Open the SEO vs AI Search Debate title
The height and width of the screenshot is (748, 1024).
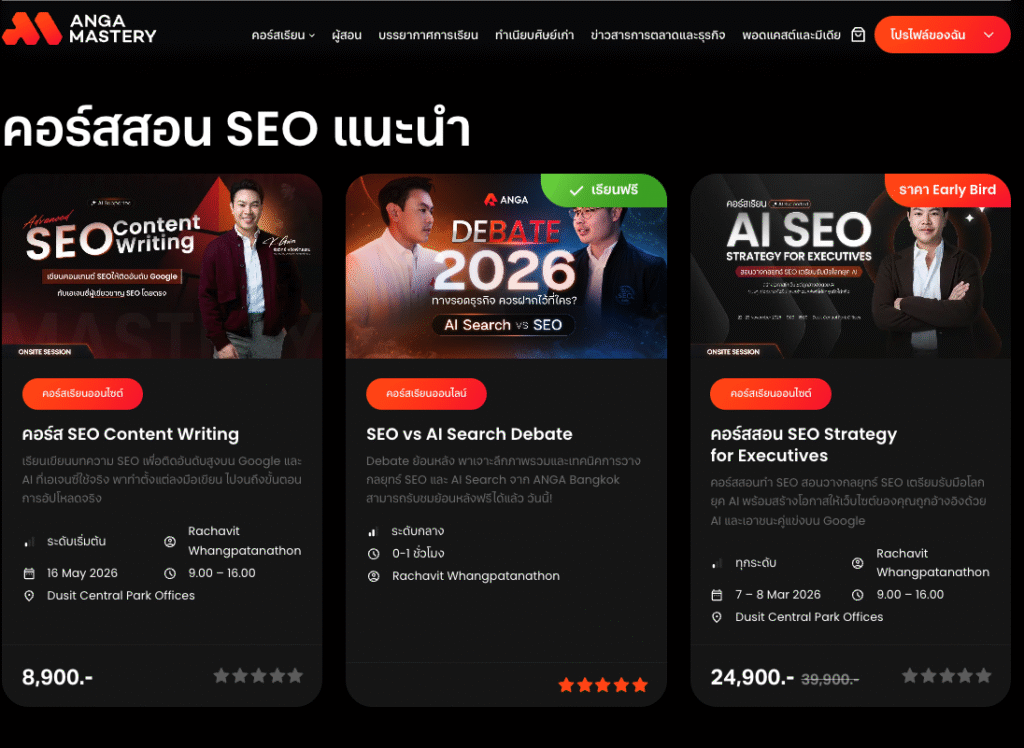point(469,434)
